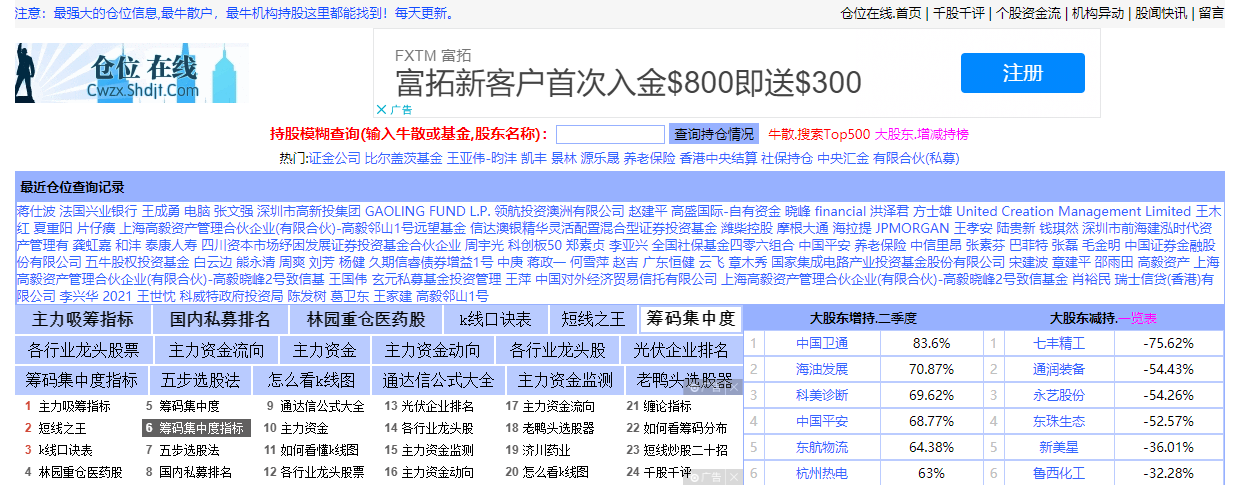The image size is (1249, 485).
Task: Open 东航物流 in the 增持 table
Action: point(822,447)
